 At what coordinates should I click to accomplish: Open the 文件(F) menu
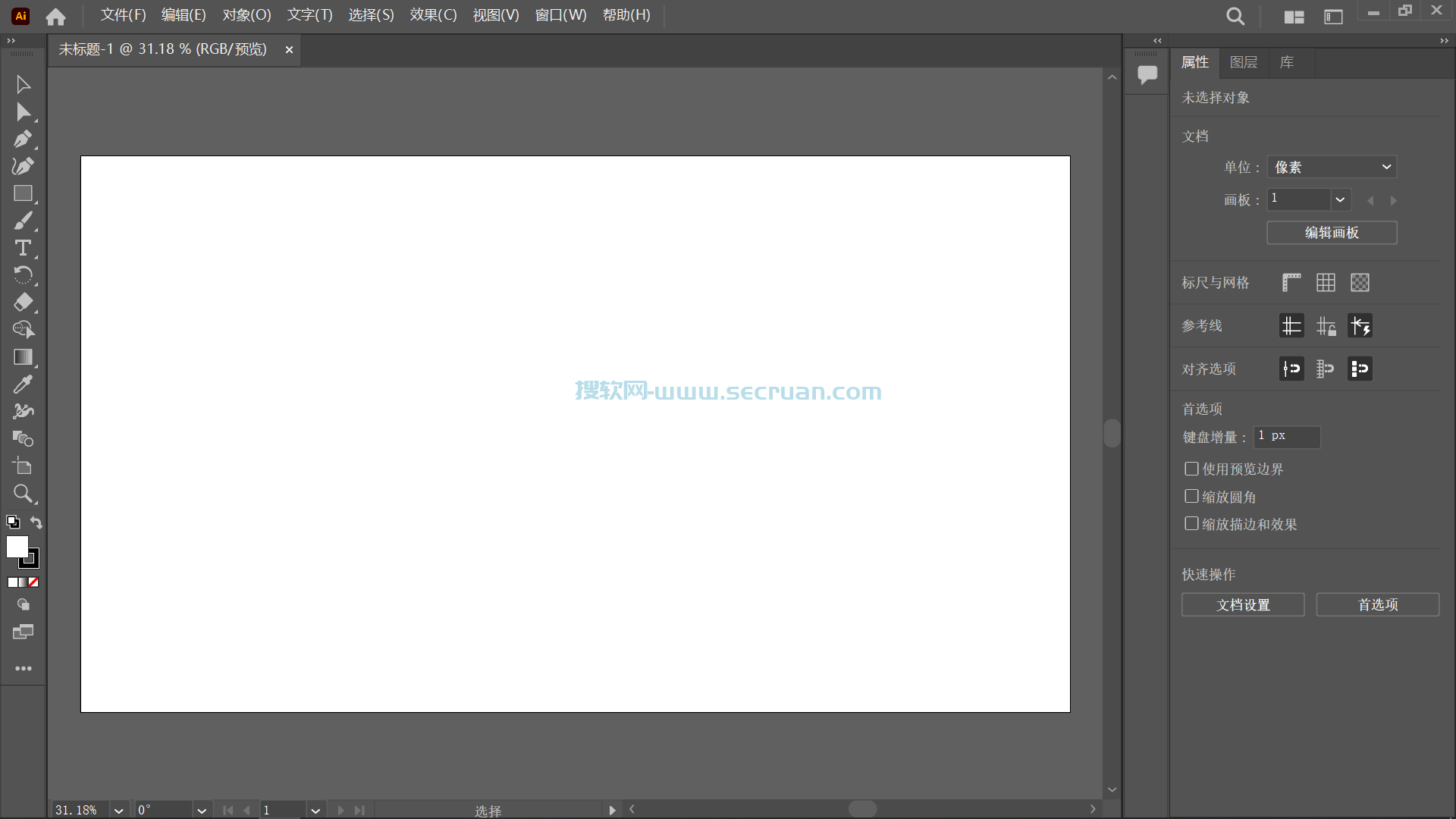[123, 15]
